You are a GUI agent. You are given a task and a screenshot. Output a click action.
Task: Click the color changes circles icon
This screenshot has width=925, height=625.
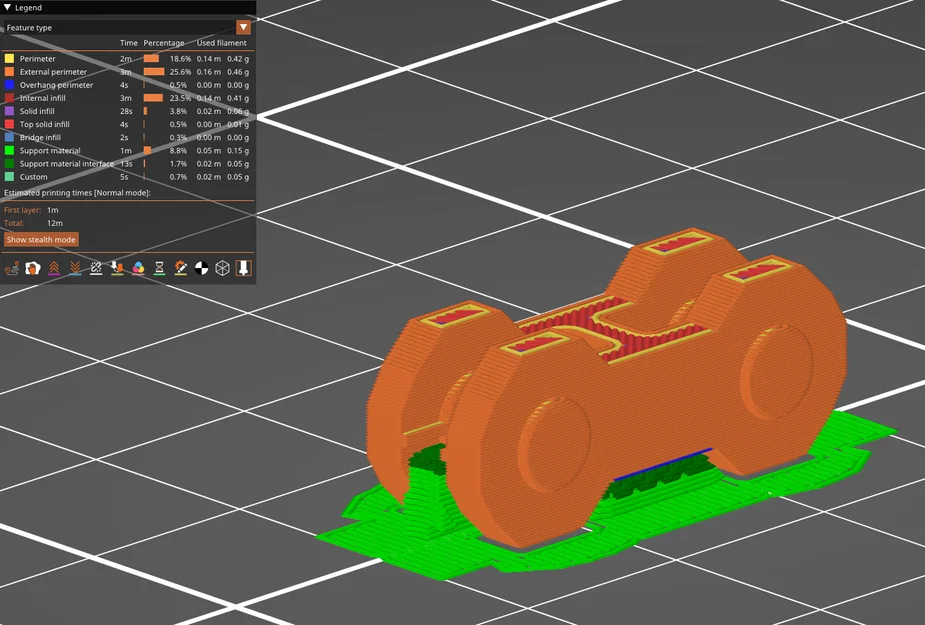(138, 269)
